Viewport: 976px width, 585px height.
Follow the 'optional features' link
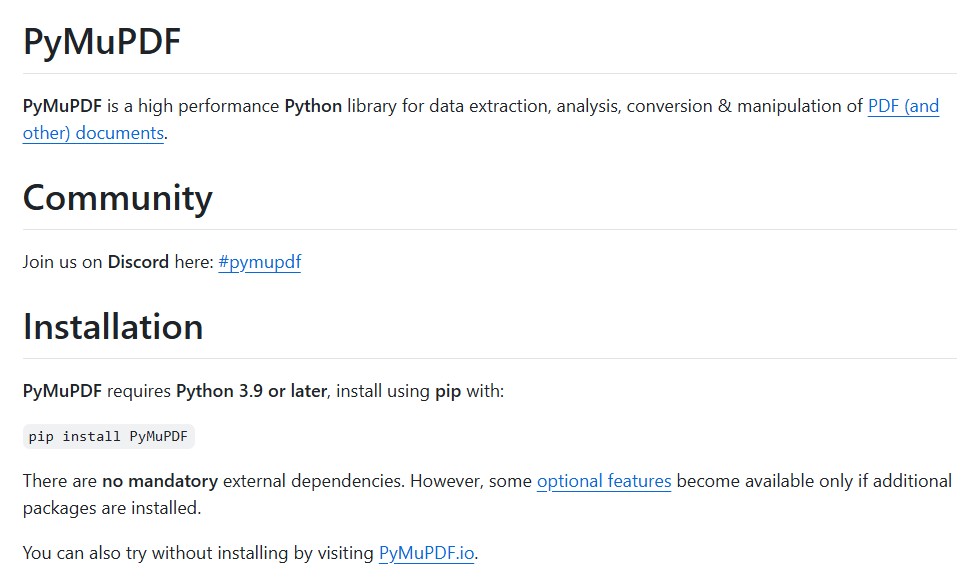603,481
